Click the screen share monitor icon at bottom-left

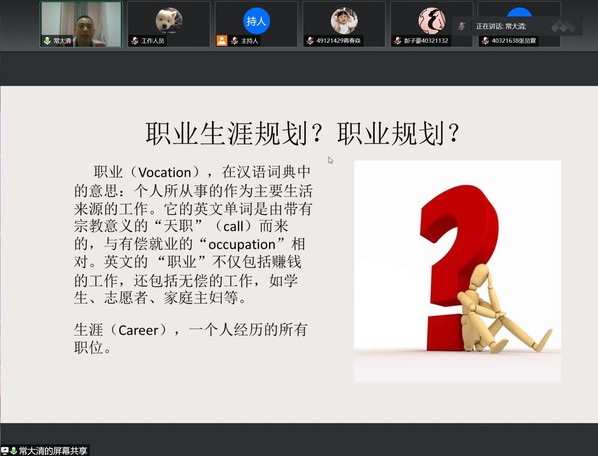tap(5, 451)
